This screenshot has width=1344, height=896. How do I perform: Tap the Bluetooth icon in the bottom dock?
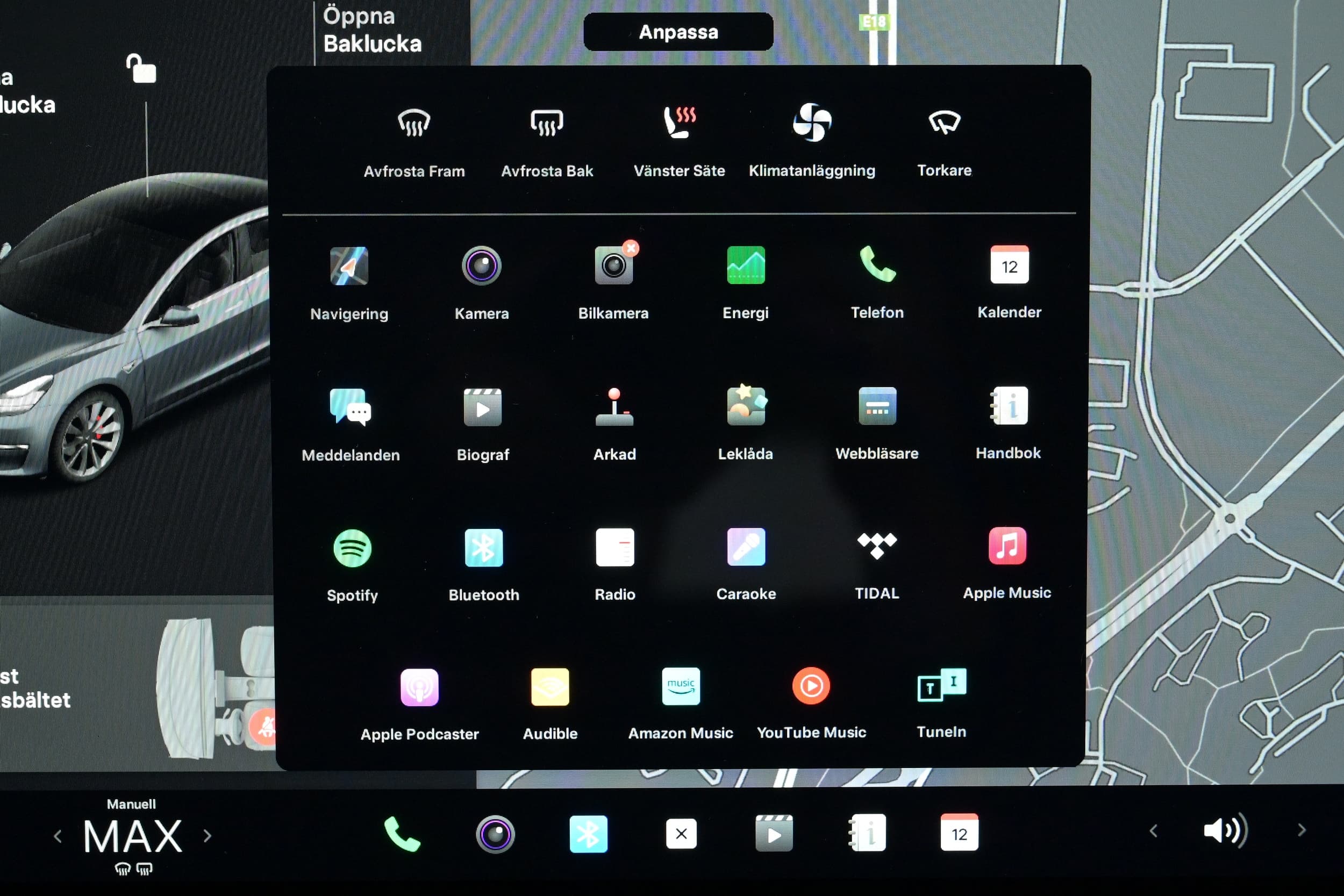589,834
